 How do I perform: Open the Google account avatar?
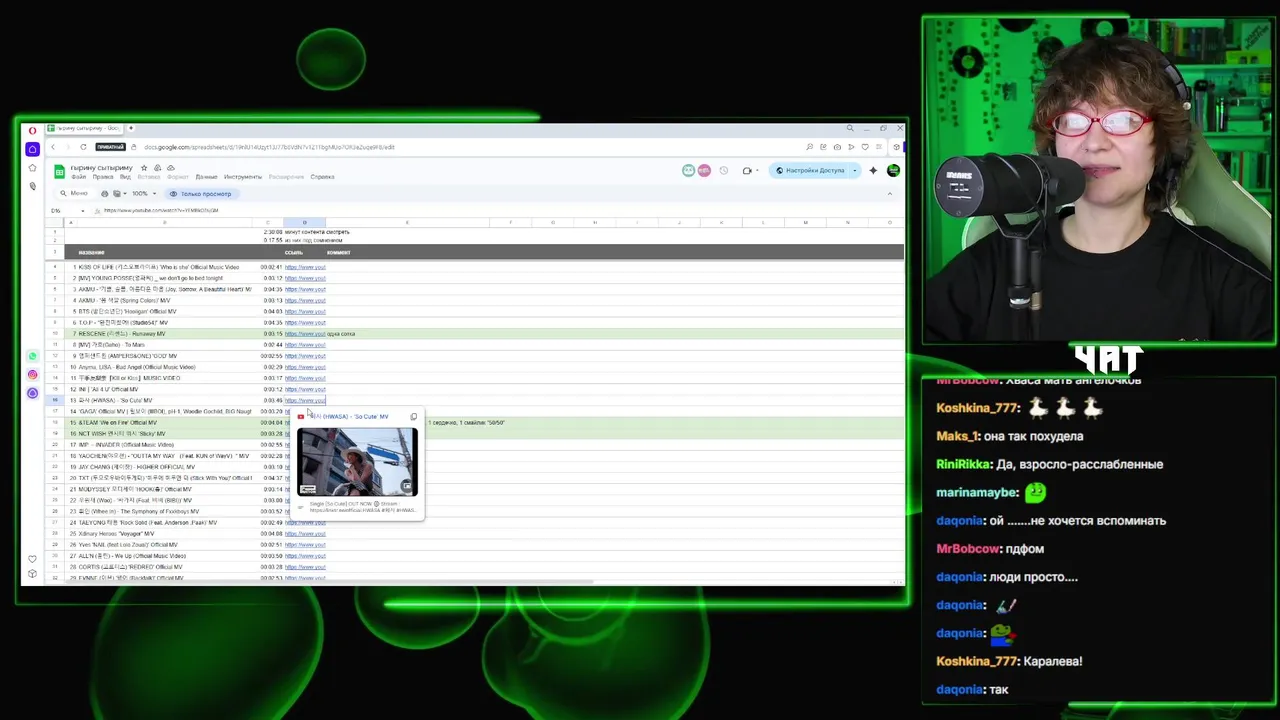893,170
